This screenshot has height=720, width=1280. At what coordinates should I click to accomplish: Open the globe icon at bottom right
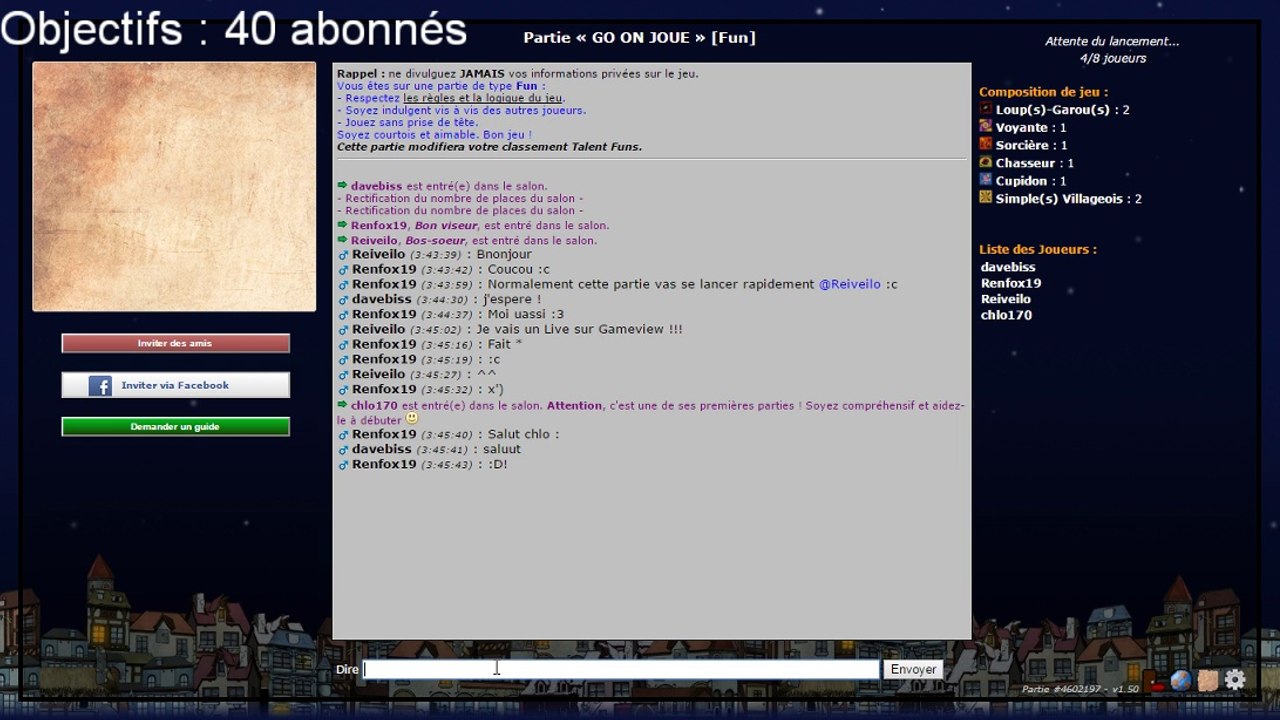(x=1181, y=681)
